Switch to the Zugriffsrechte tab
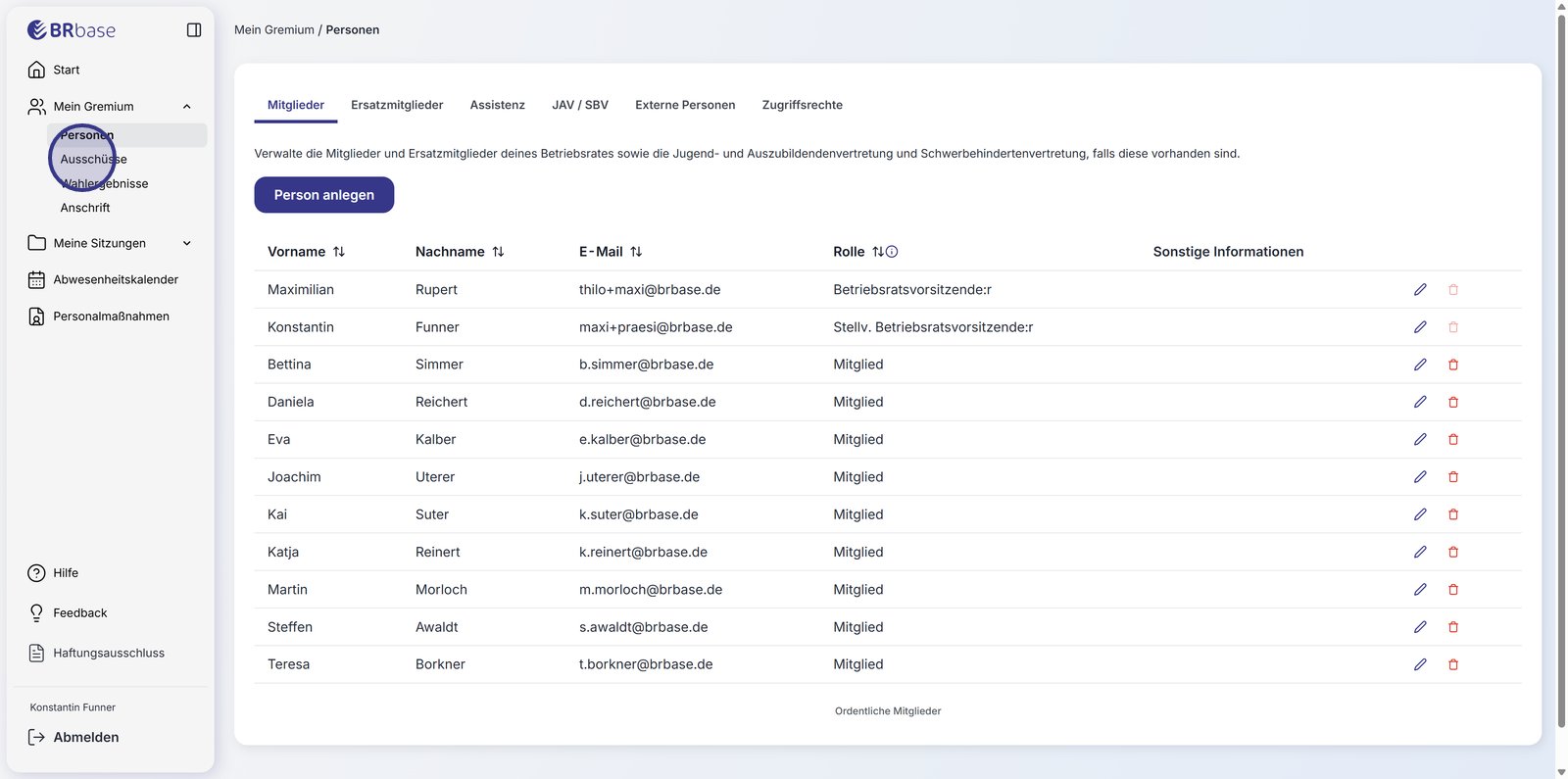The width and height of the screenshot is (1568, 779). tap(803, 105)
